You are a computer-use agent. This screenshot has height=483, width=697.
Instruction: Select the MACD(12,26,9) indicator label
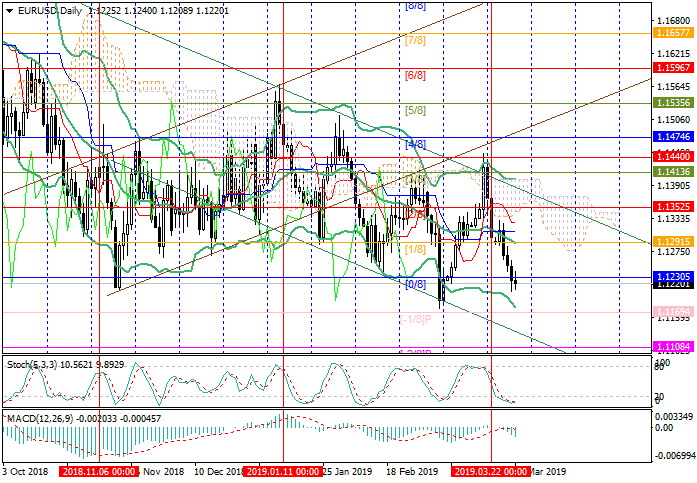[x=46, y=416]
